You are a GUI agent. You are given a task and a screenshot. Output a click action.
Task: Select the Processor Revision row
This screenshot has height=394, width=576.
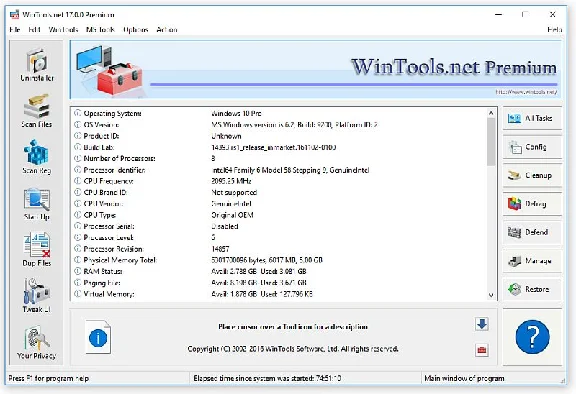280,249
